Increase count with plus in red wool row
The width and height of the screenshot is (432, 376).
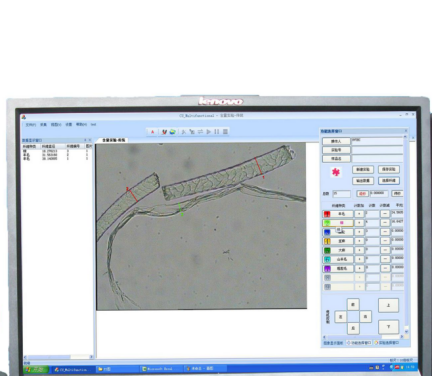click(x=359, y=214)
